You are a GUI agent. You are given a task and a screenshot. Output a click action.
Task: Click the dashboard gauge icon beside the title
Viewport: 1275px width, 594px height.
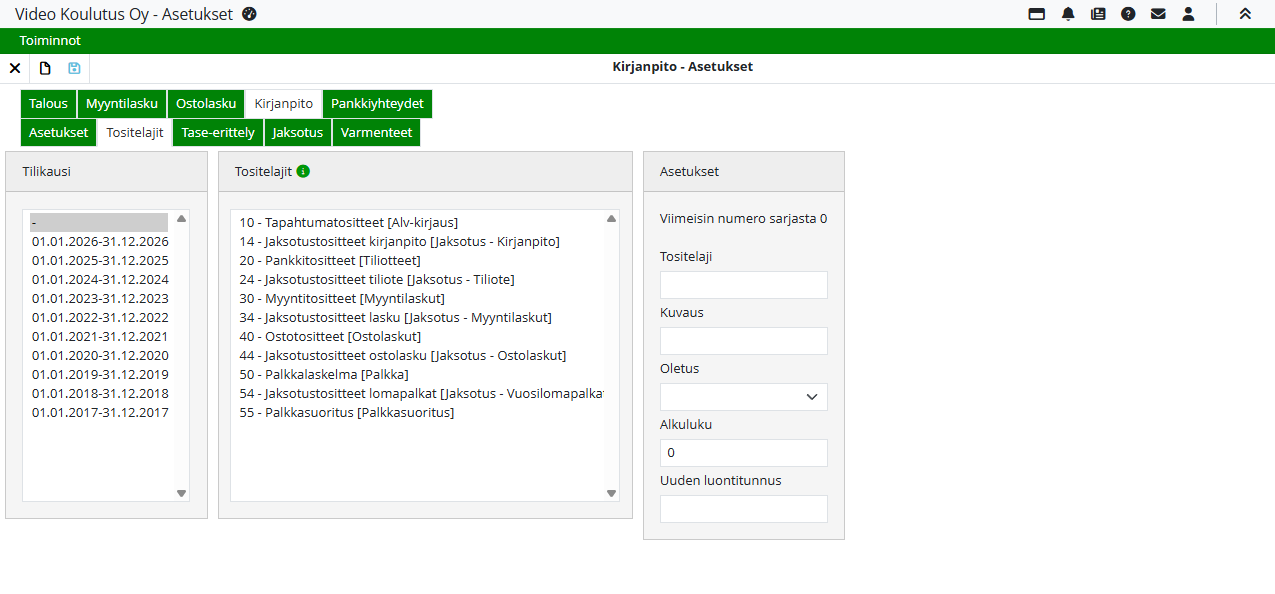[x=250, y=14]
